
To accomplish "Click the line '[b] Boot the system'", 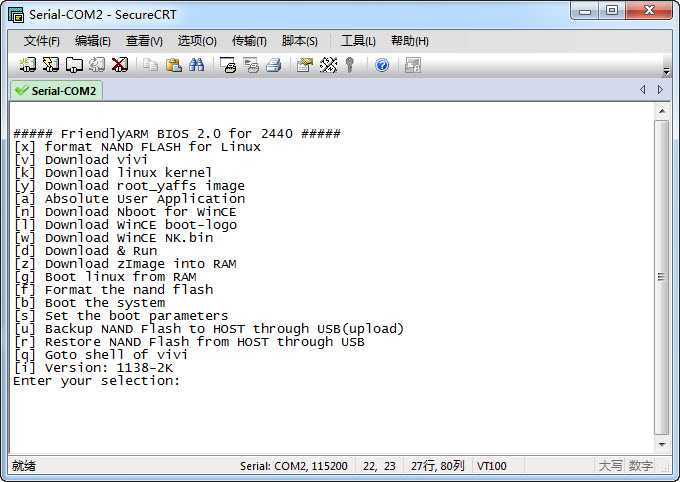I will tap(89, 303).
